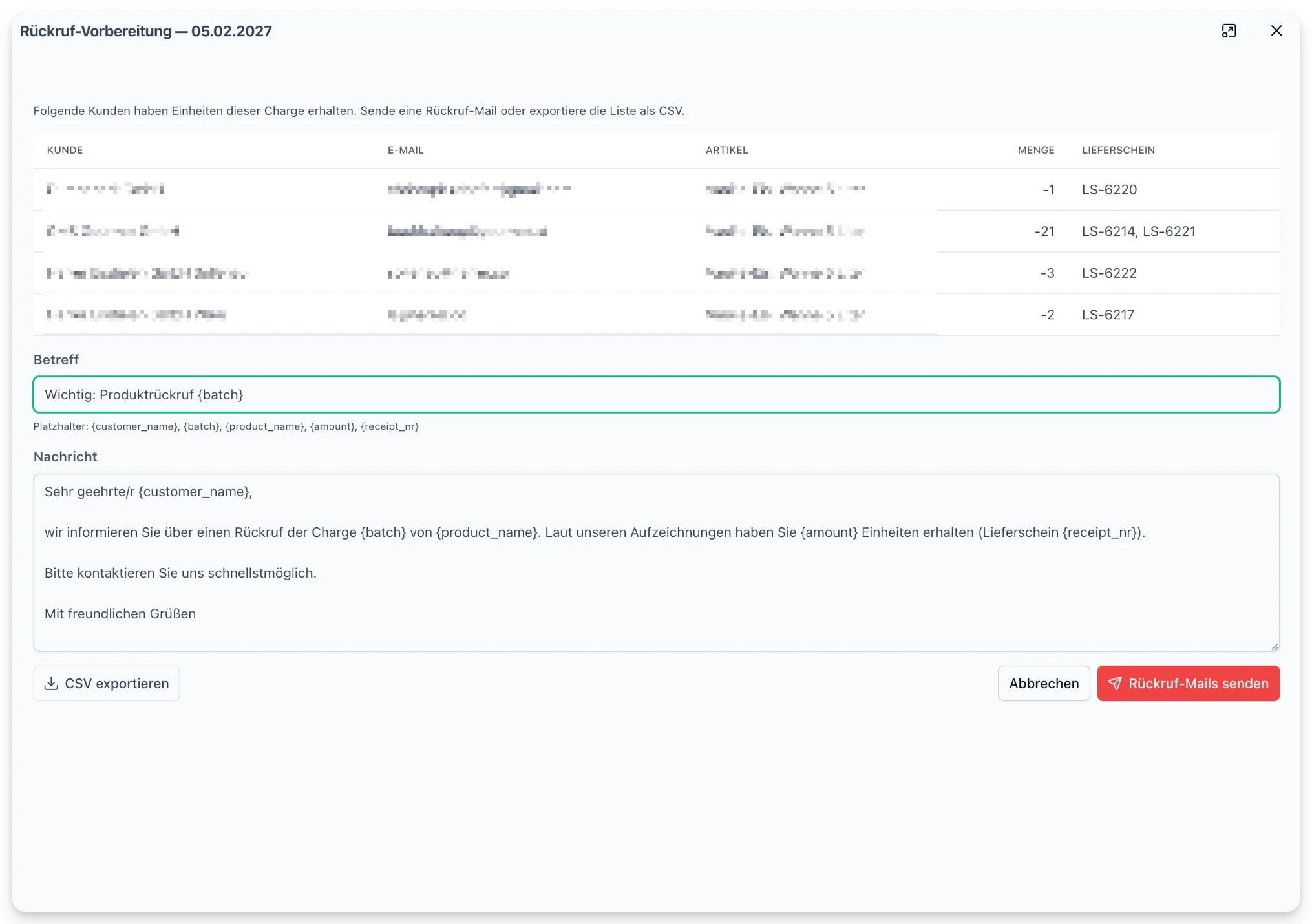Click quantity -3 in LS-6222 row
This screenshot has width=1312, height=924.
click(1047, 273)
